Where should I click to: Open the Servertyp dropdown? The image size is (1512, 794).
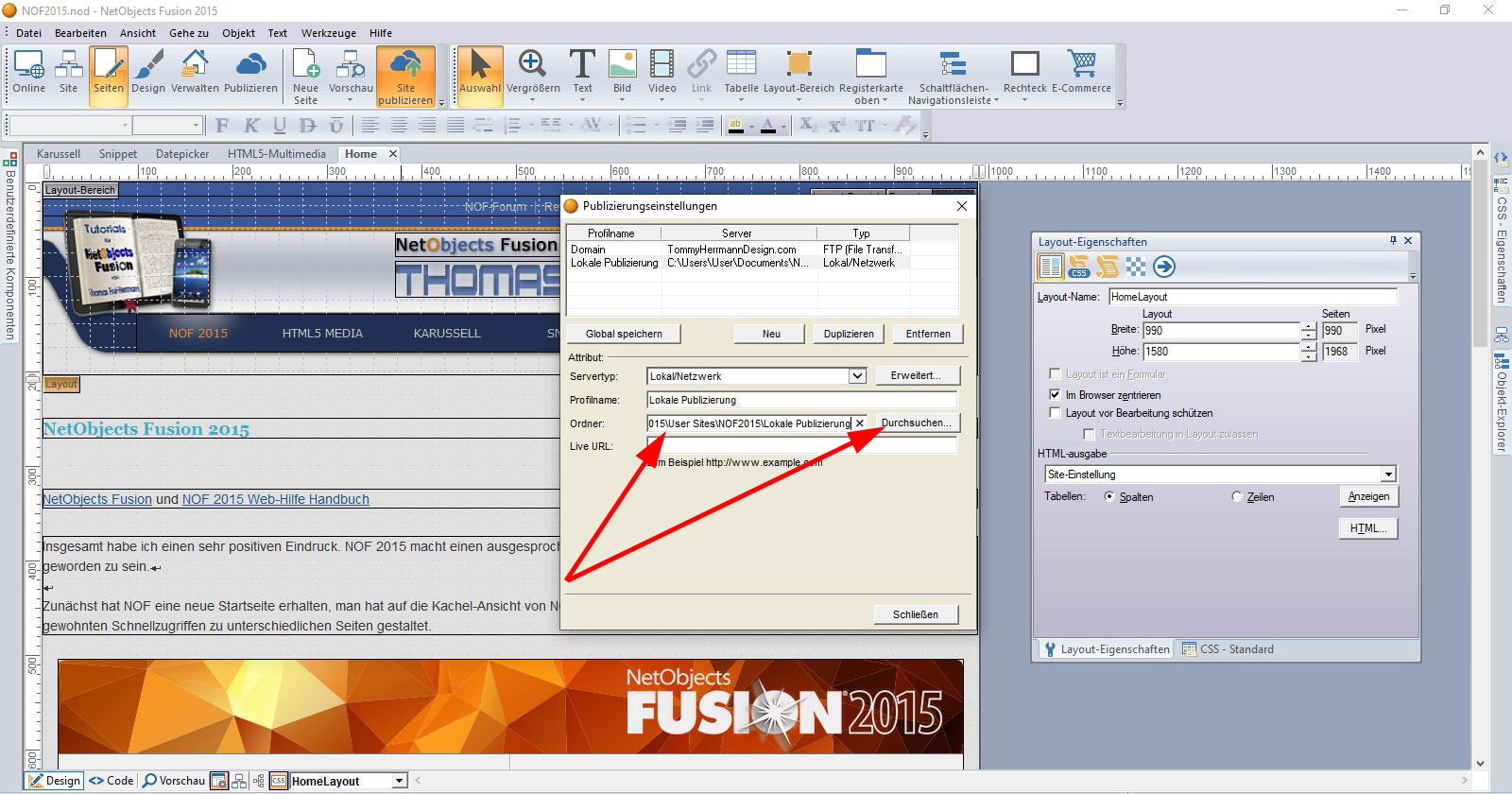[x=856, y=376]
